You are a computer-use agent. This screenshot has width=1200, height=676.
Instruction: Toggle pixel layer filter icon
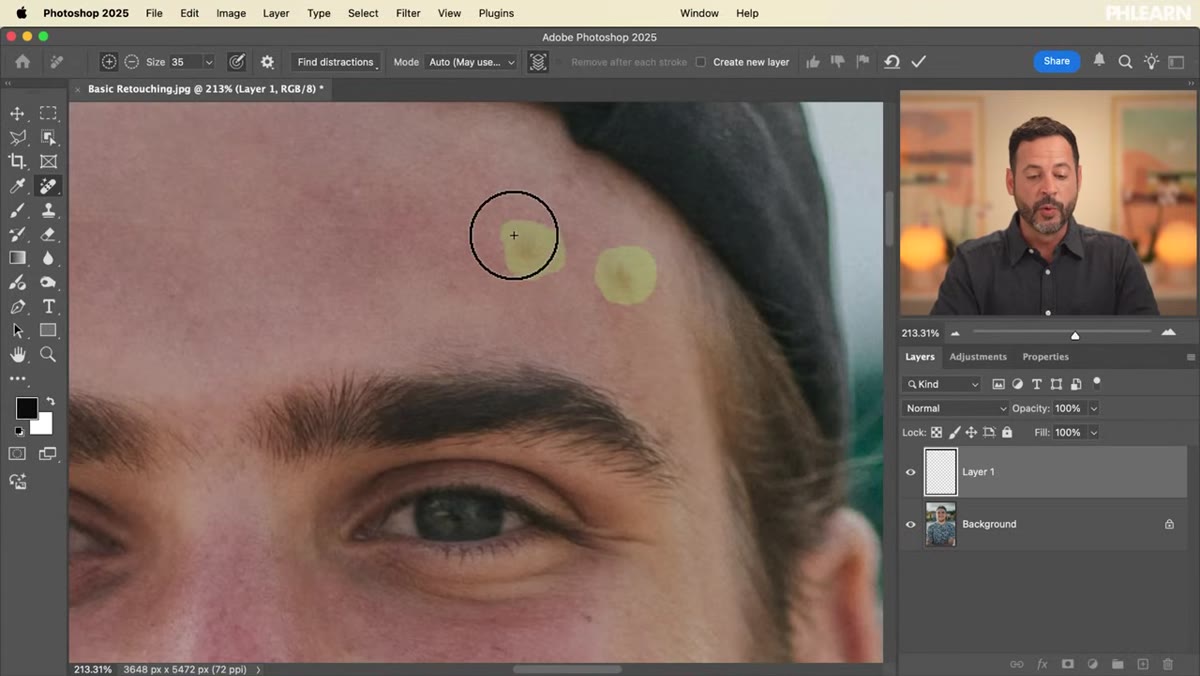point(998,384)
